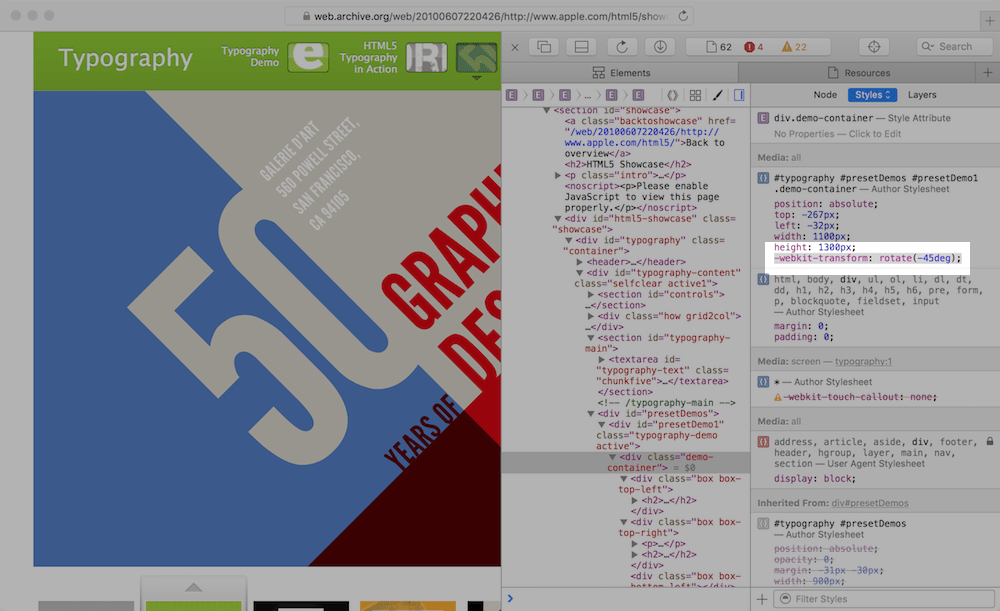Expand the p class="intro" node

(x=557, y=175)
